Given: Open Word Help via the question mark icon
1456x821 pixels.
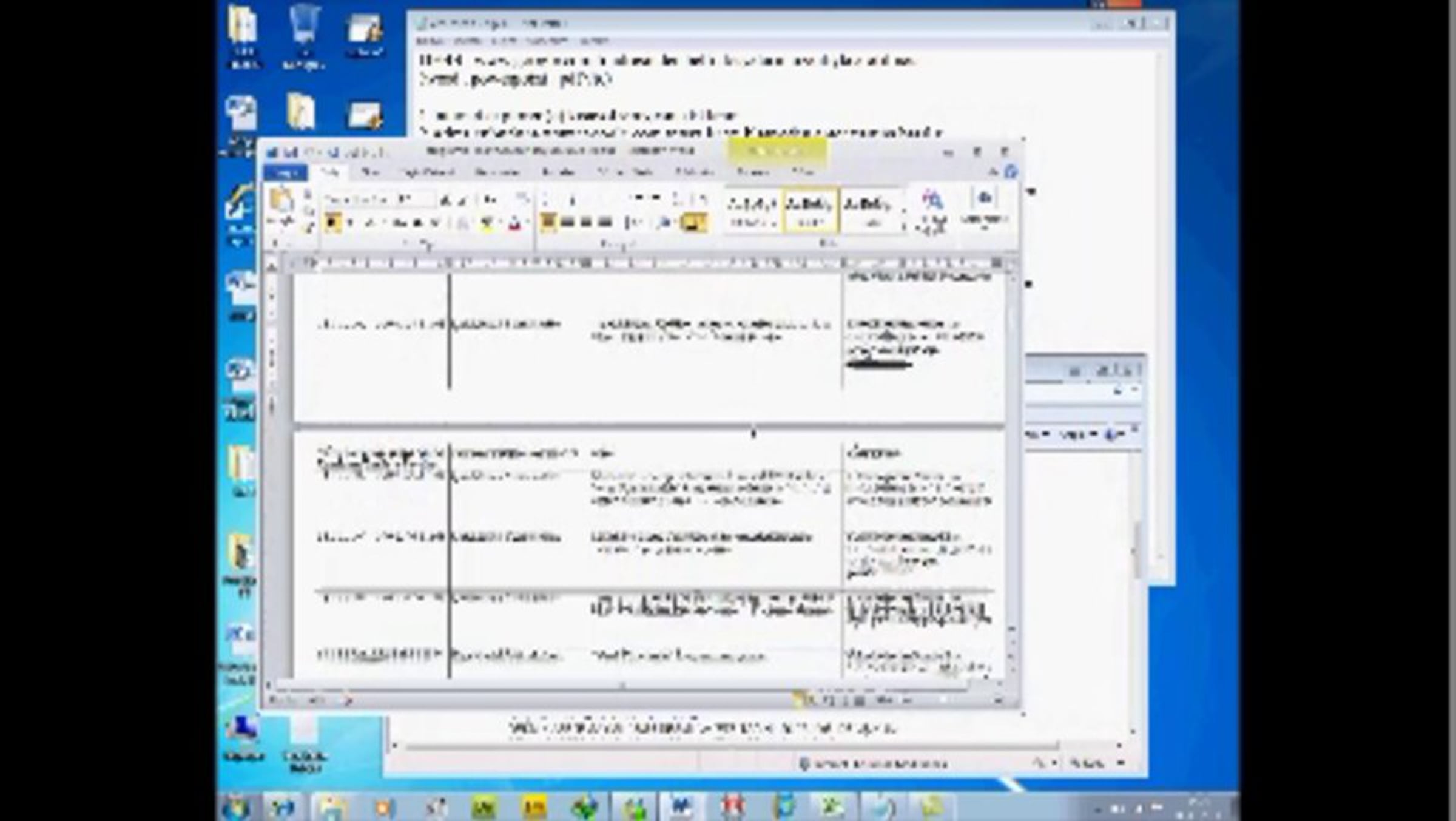Looking at the screenshot, I should point(1011,172).
